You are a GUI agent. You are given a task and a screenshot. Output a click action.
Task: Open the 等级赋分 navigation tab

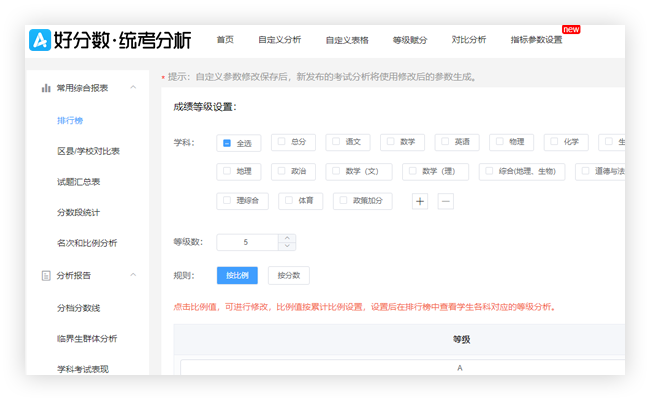[x=410, y=40]
